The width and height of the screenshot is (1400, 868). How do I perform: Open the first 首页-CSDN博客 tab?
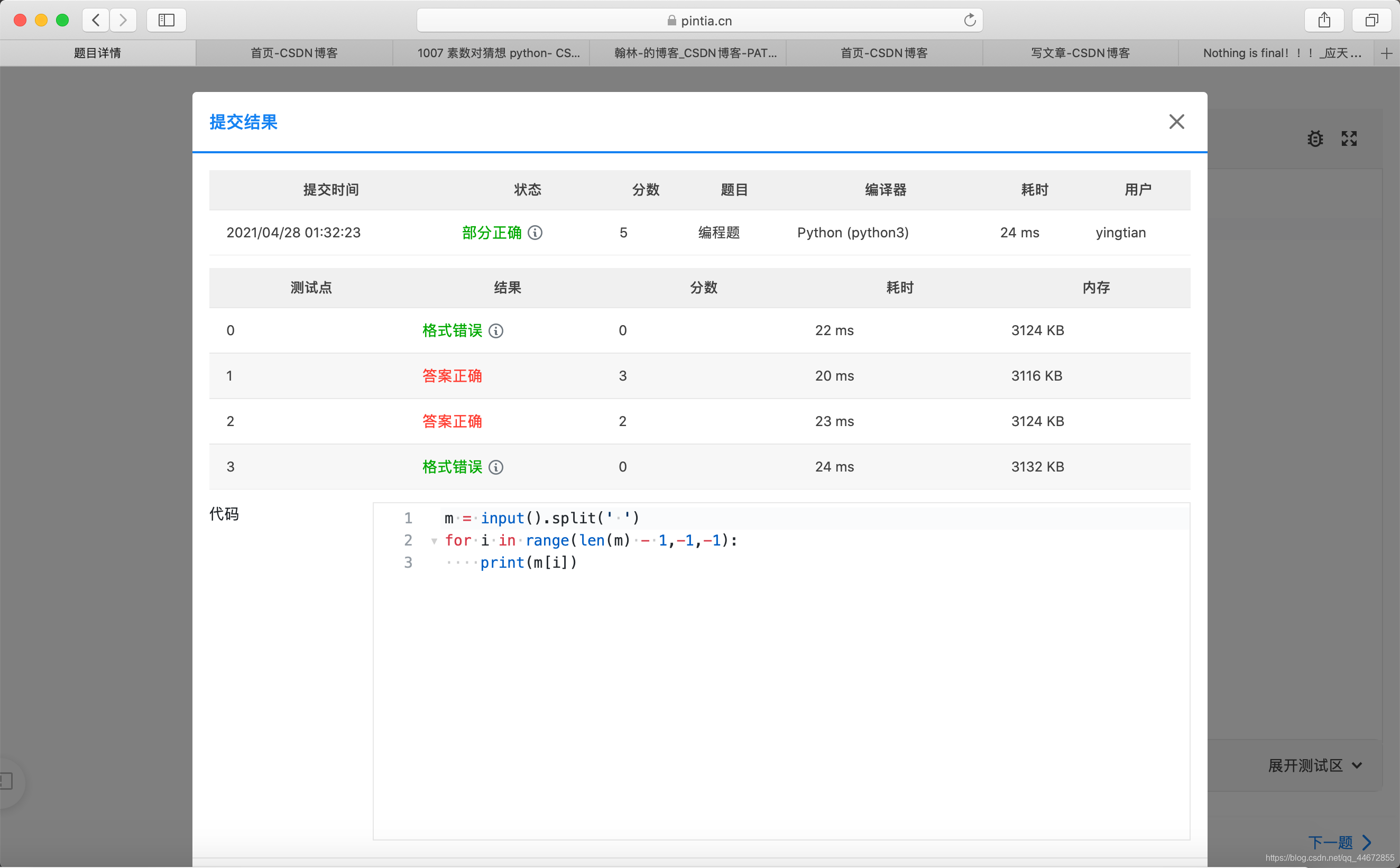coord(294,53)
